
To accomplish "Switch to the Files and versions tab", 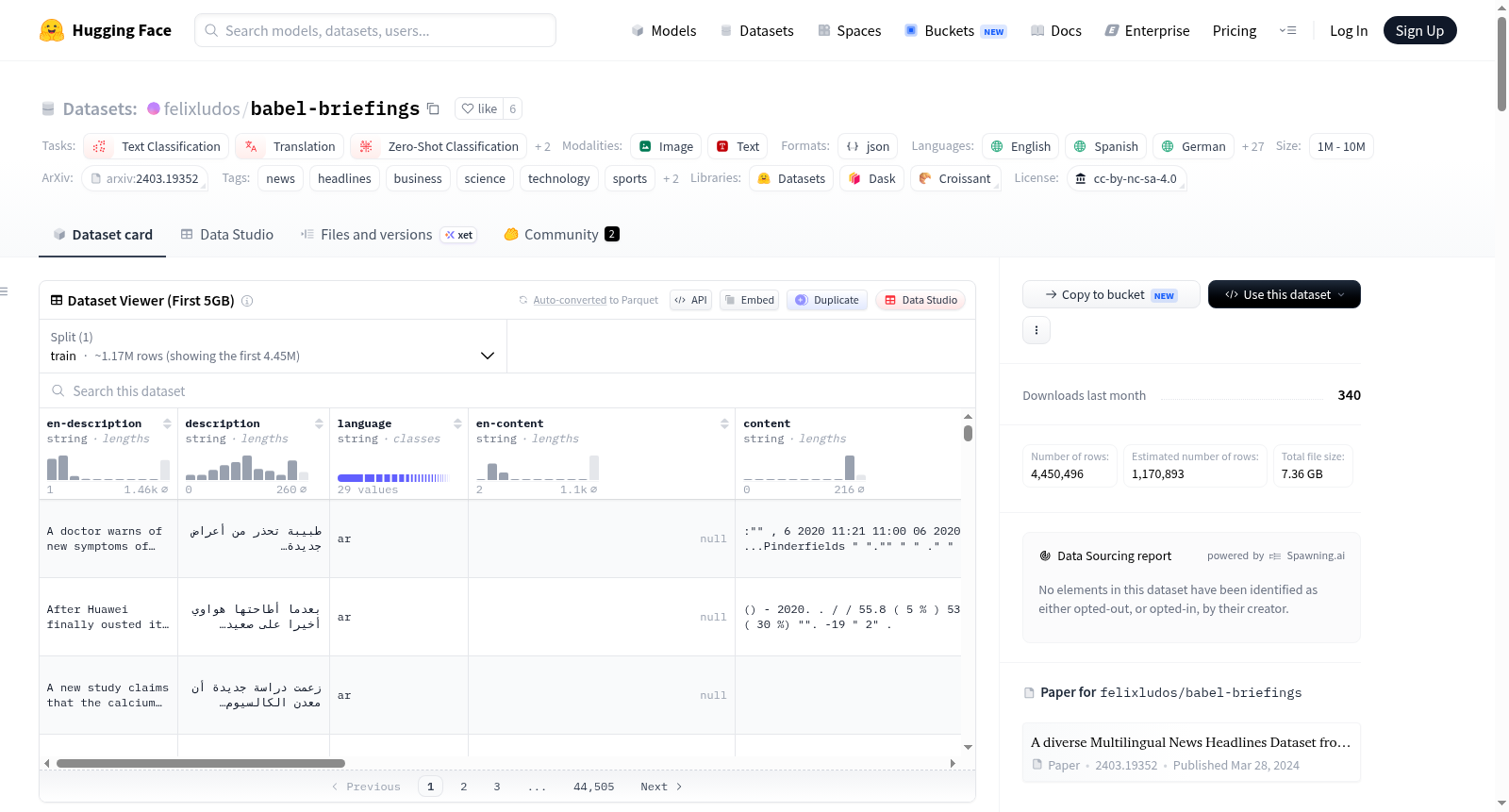I will pyautogui.click(x=389, y=234).
